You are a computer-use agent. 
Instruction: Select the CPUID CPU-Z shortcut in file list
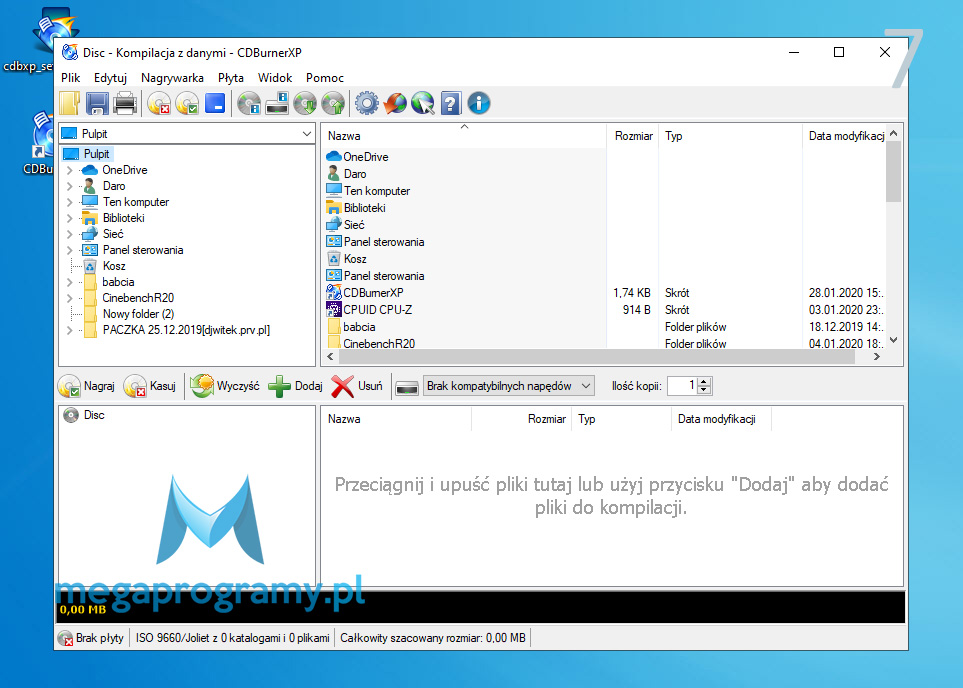tap(377, 310)
